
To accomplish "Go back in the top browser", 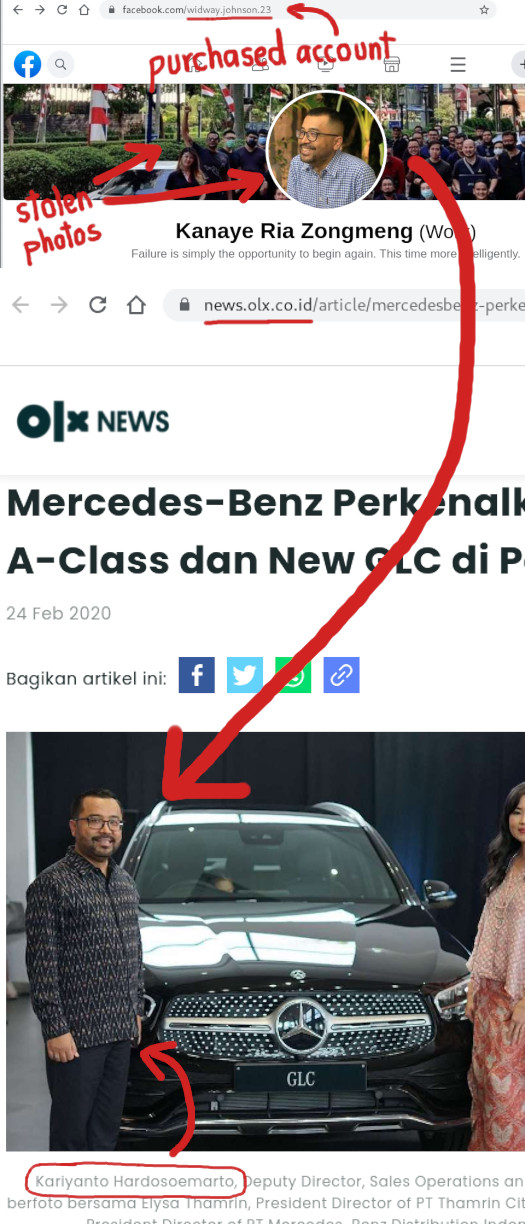I will [x=16, y=9].
